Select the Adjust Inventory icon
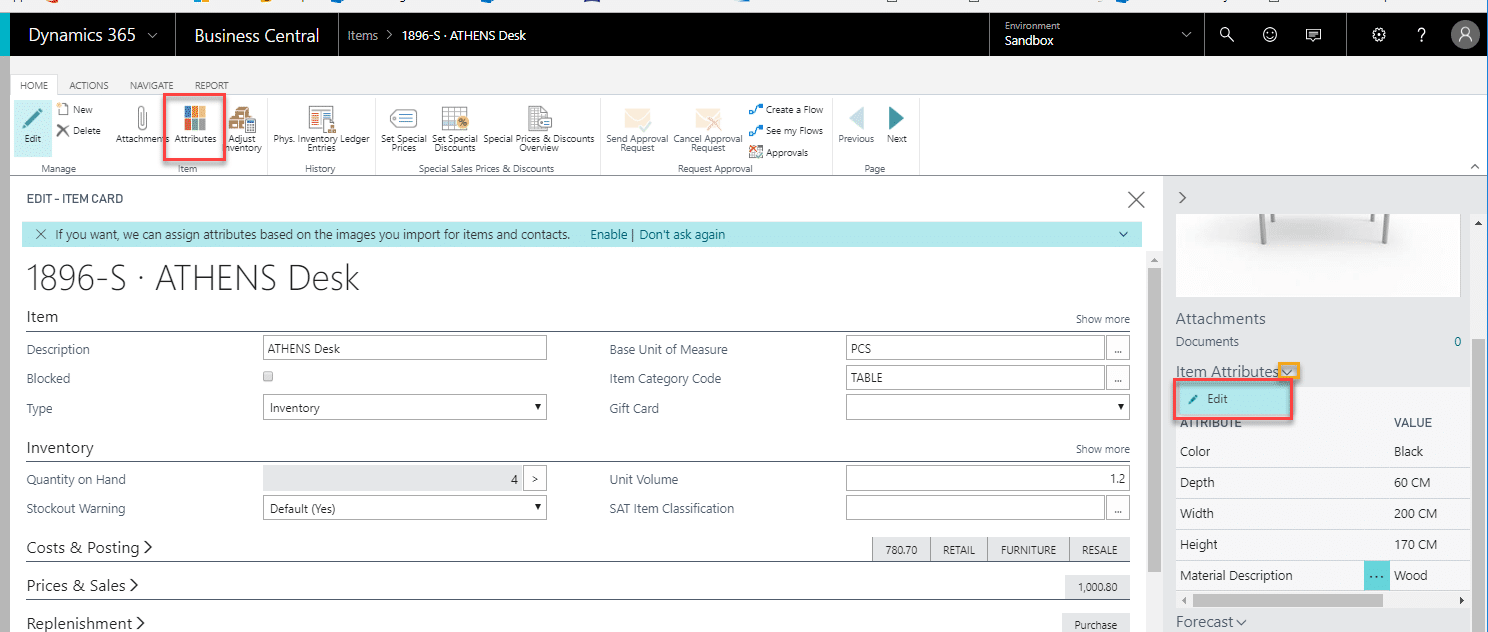This screenshot has width=1488, height=632. (x=243, y=127)
